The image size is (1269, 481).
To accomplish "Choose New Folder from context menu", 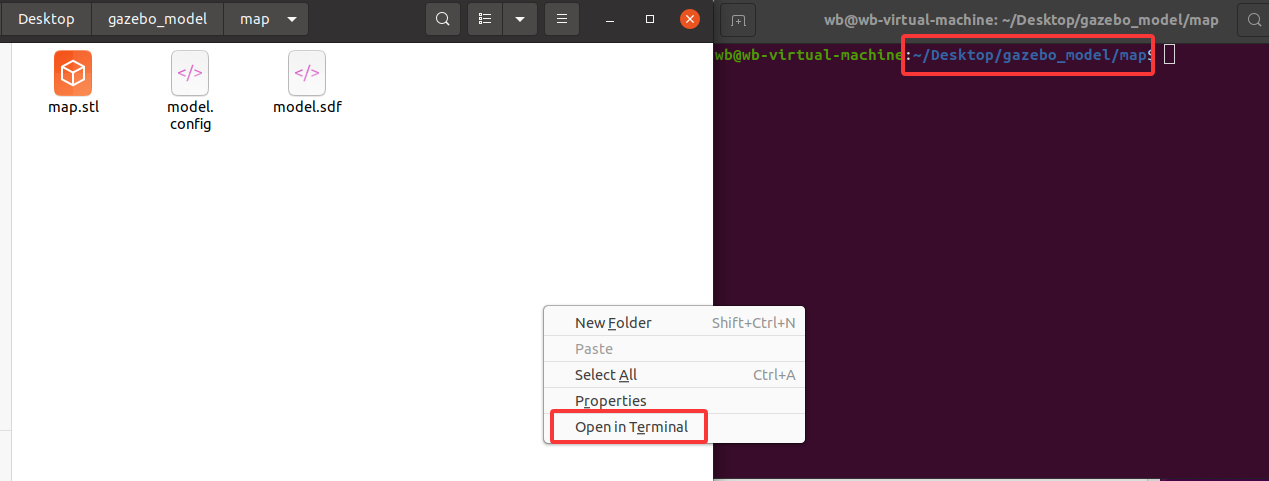I will coord(674,323).
